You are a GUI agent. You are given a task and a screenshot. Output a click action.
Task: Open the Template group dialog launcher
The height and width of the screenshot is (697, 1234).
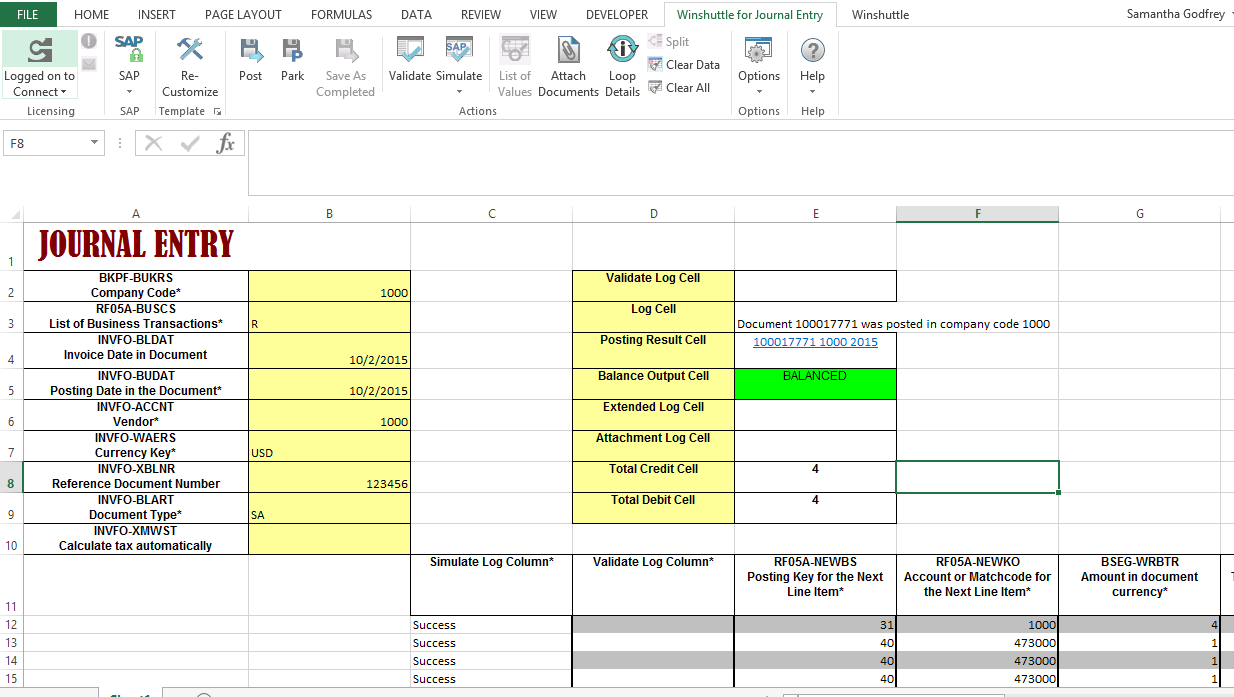coord(217,112)
